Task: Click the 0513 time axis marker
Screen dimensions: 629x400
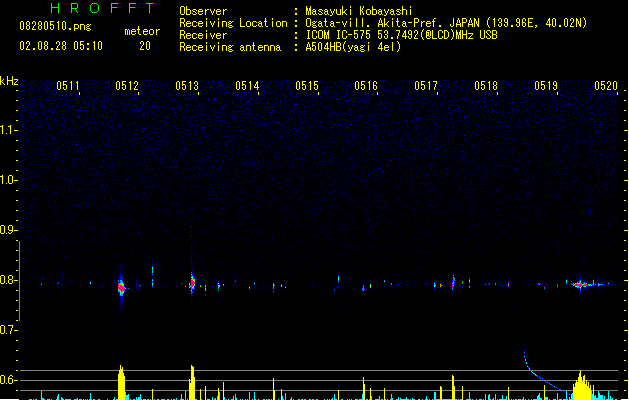Action: click(187, 86)
